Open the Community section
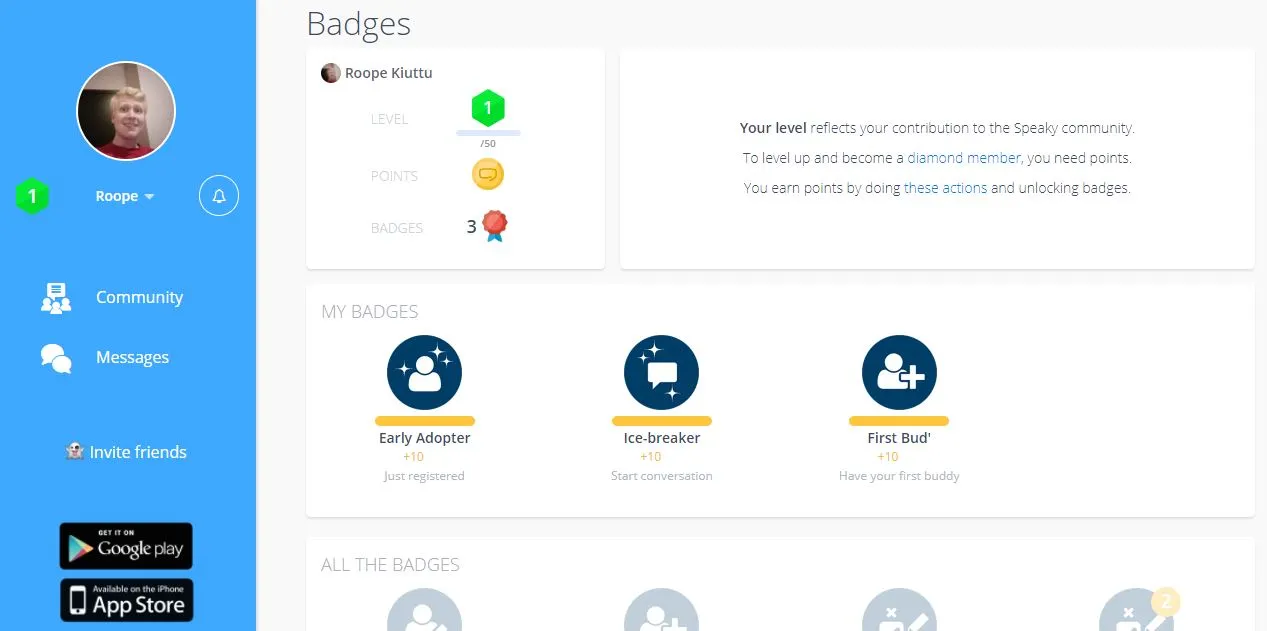This screenshot has width=1267, height=631. click(139, 297)
